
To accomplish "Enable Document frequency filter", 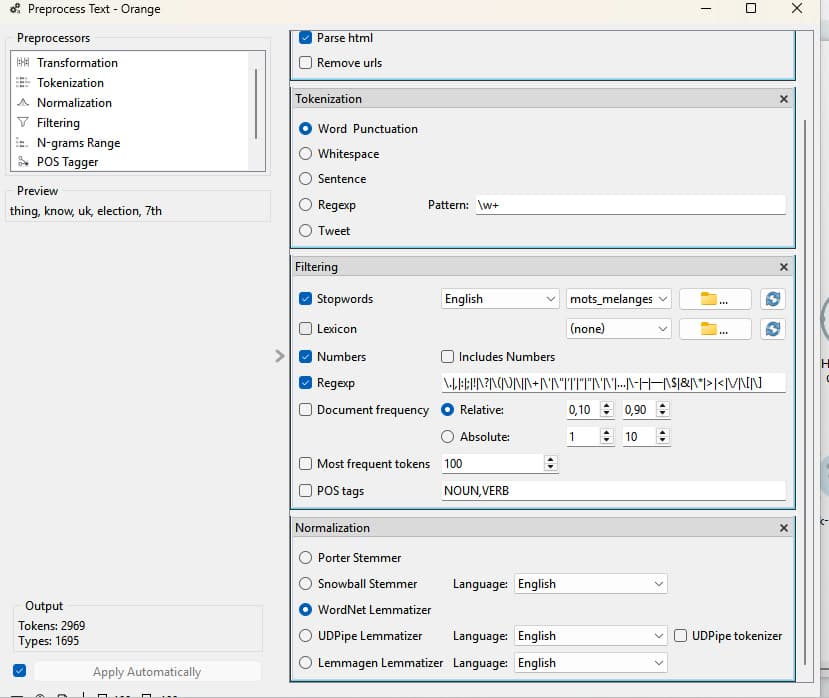I will pos(305,410).
